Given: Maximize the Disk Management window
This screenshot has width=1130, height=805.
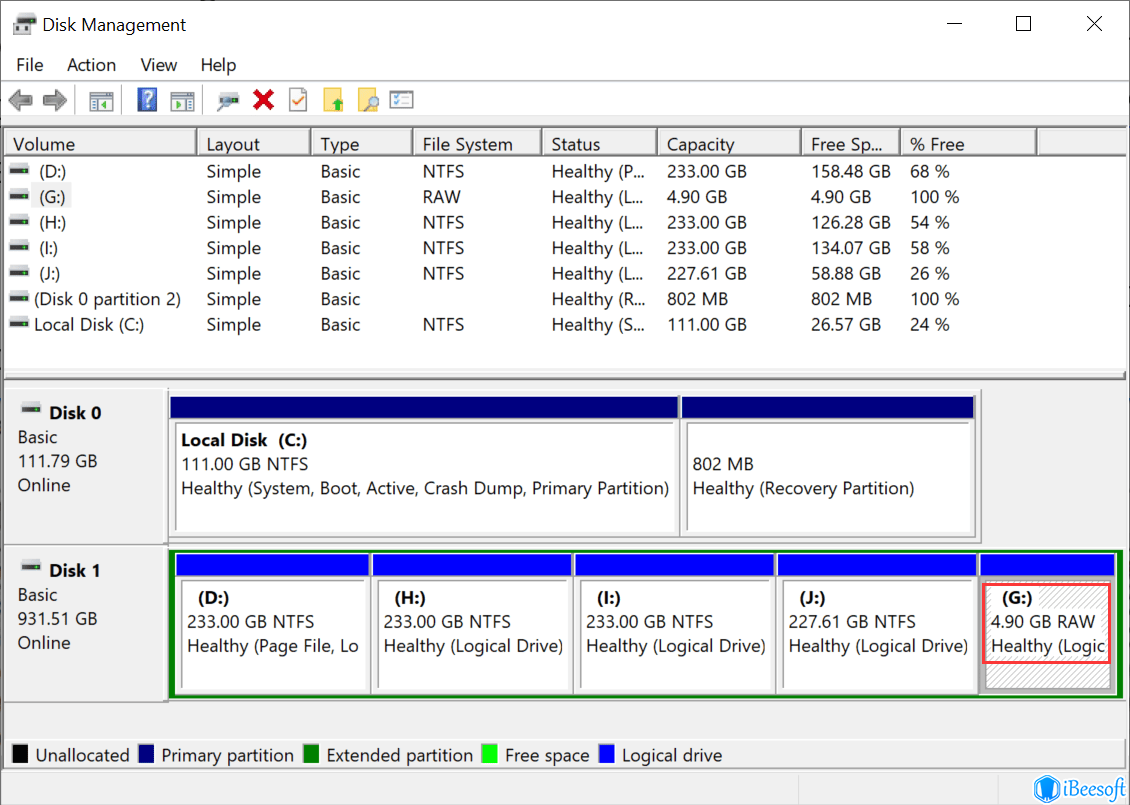Looking at the screenshot, I should pyautogui.click(x=1023, y=24).
